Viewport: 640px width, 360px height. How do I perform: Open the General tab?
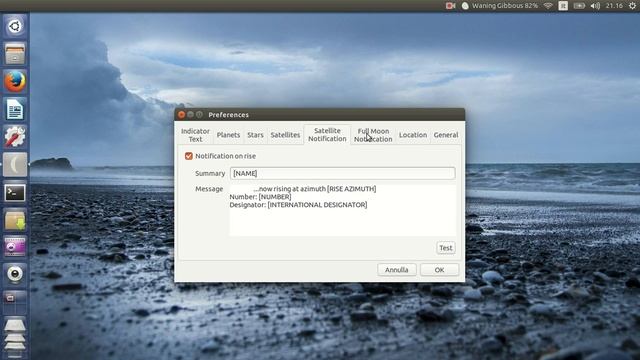446,135
